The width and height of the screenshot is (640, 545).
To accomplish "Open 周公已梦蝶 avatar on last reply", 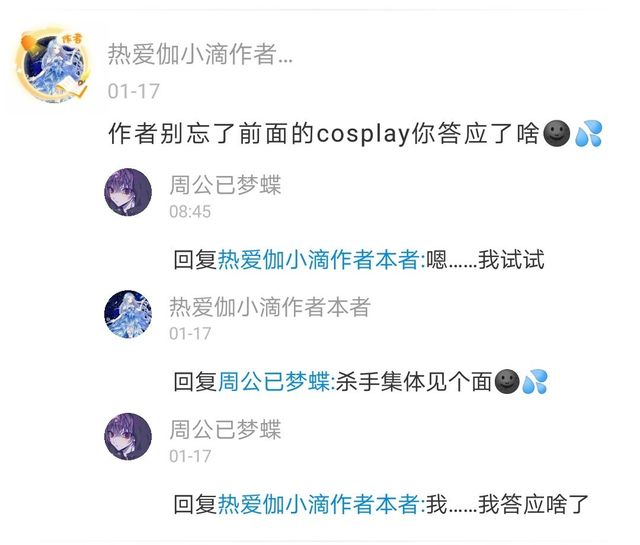I will point(128,436).
